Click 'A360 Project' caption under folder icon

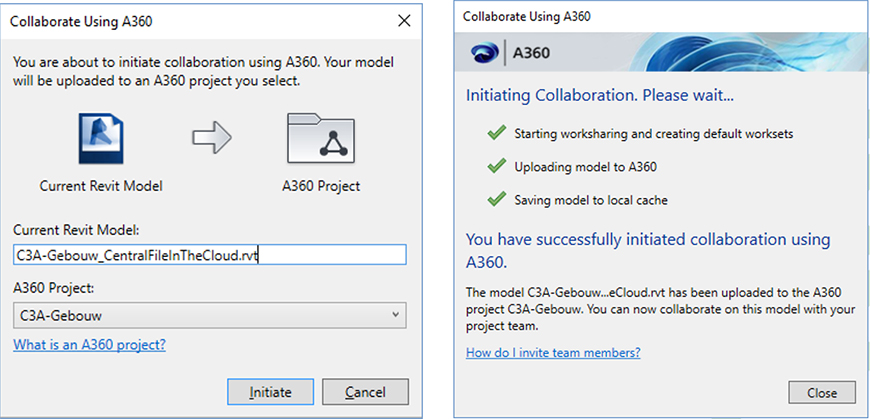321,186
